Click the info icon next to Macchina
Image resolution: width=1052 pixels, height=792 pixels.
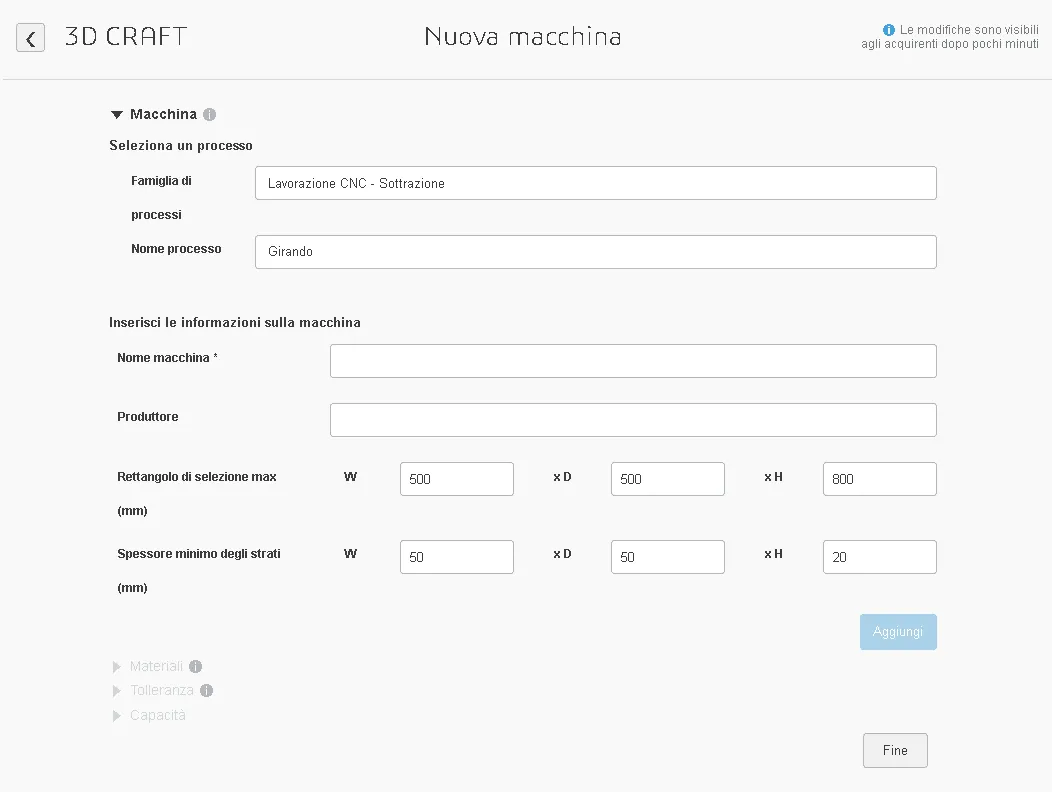[209, 115]
